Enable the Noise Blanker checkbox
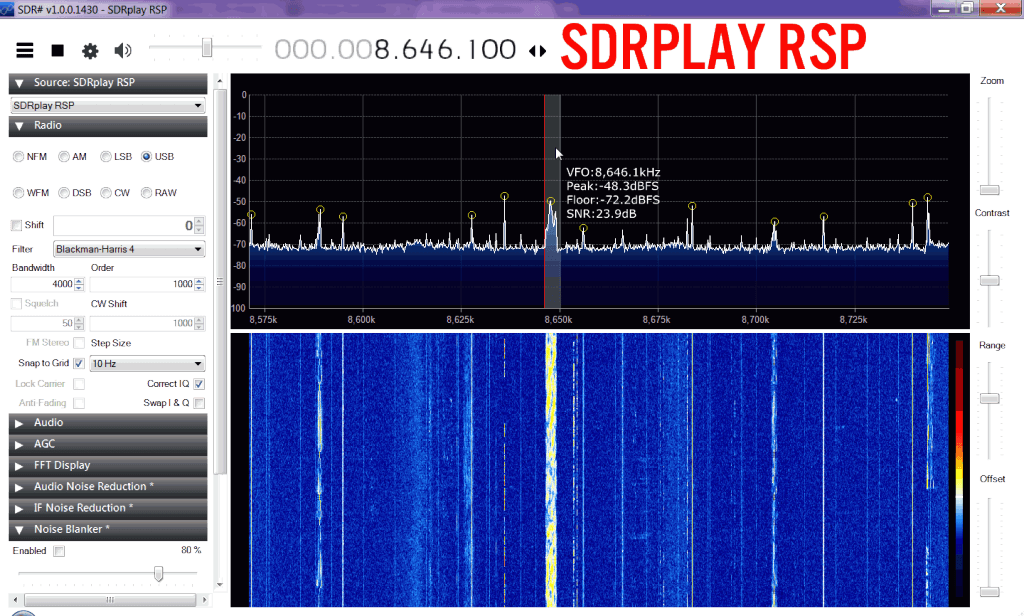Viewport: 1024px width, 616px height. [x=59, y=550]
